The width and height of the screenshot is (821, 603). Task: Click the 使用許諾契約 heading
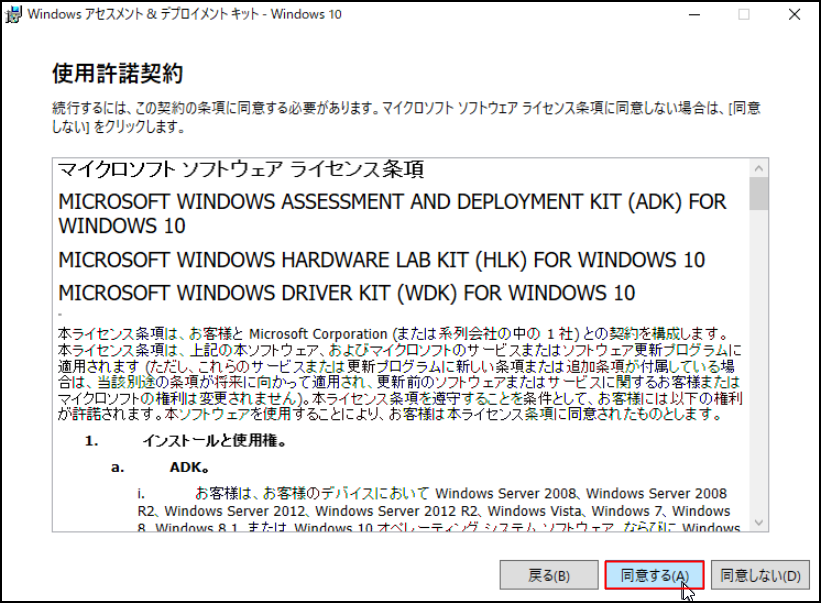pos(118,73)
